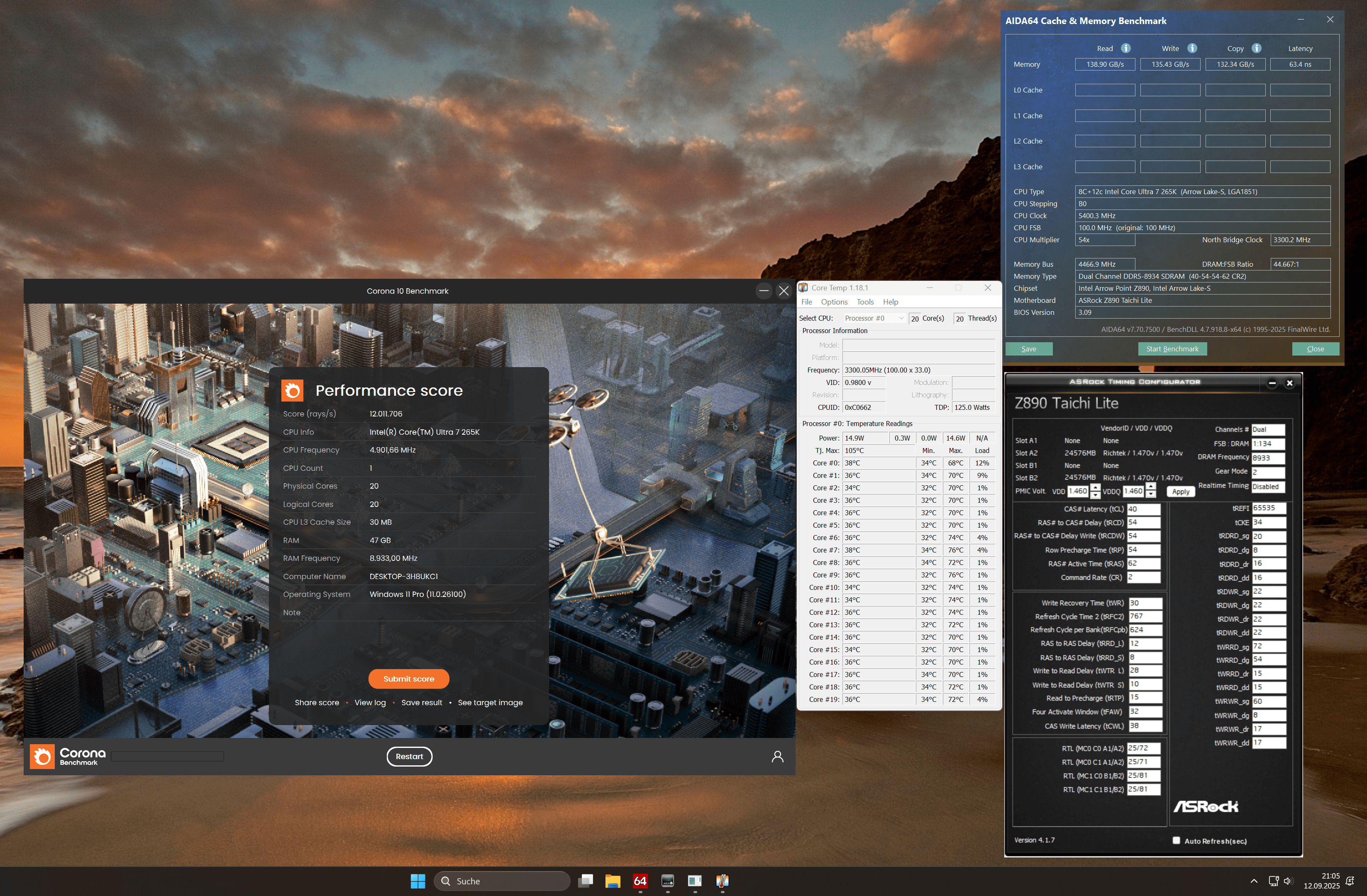Open the Options menu in Core Temp
This screenshot has height=896, width=1367.
[x=834, y=302]
